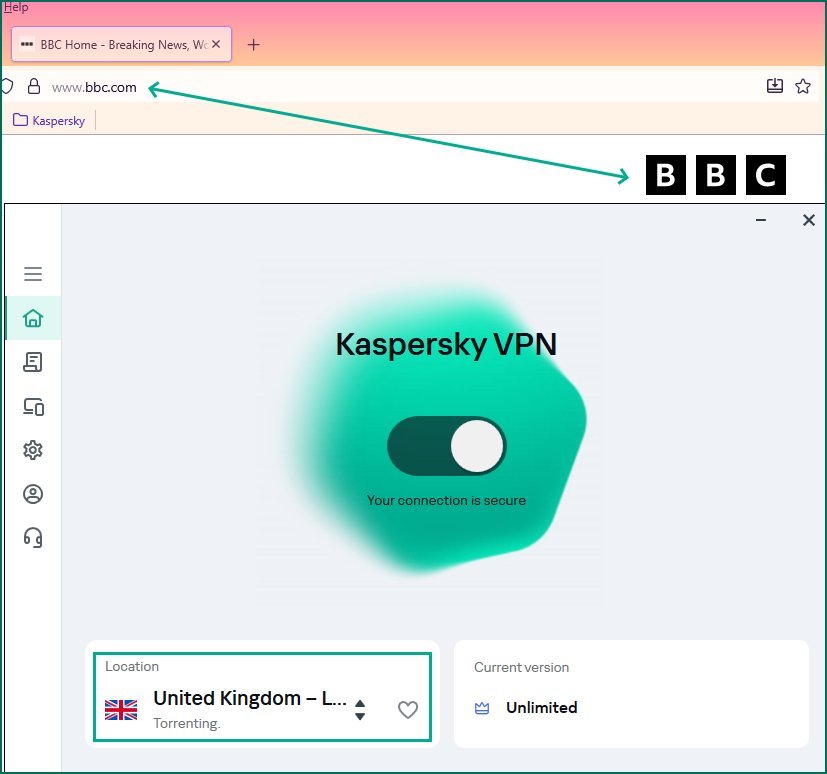Click the Your connection is secure status
Viewport: 827px width, 774px height.
pos(447,500)
